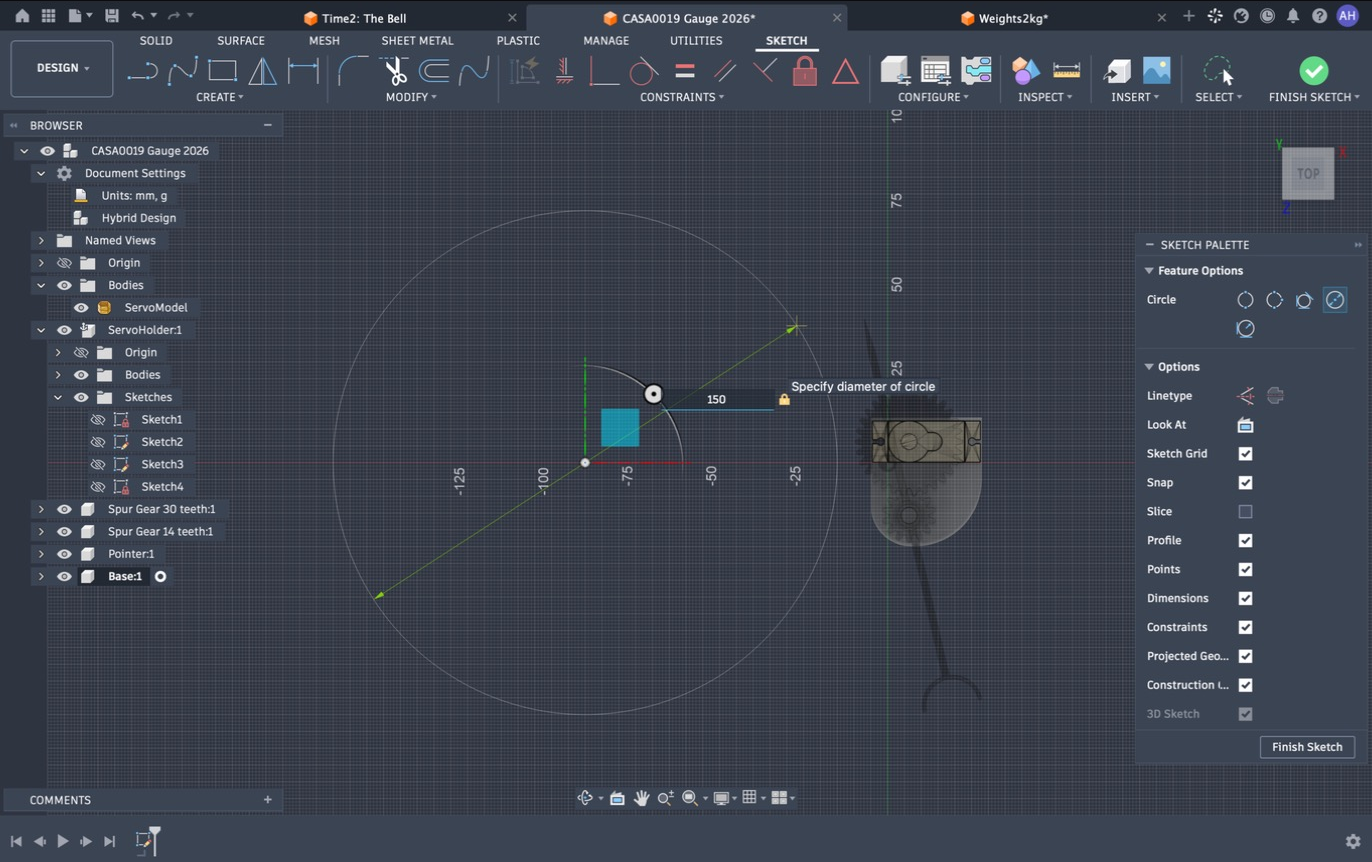Select the Offset tool in Modify

[434, 71]
